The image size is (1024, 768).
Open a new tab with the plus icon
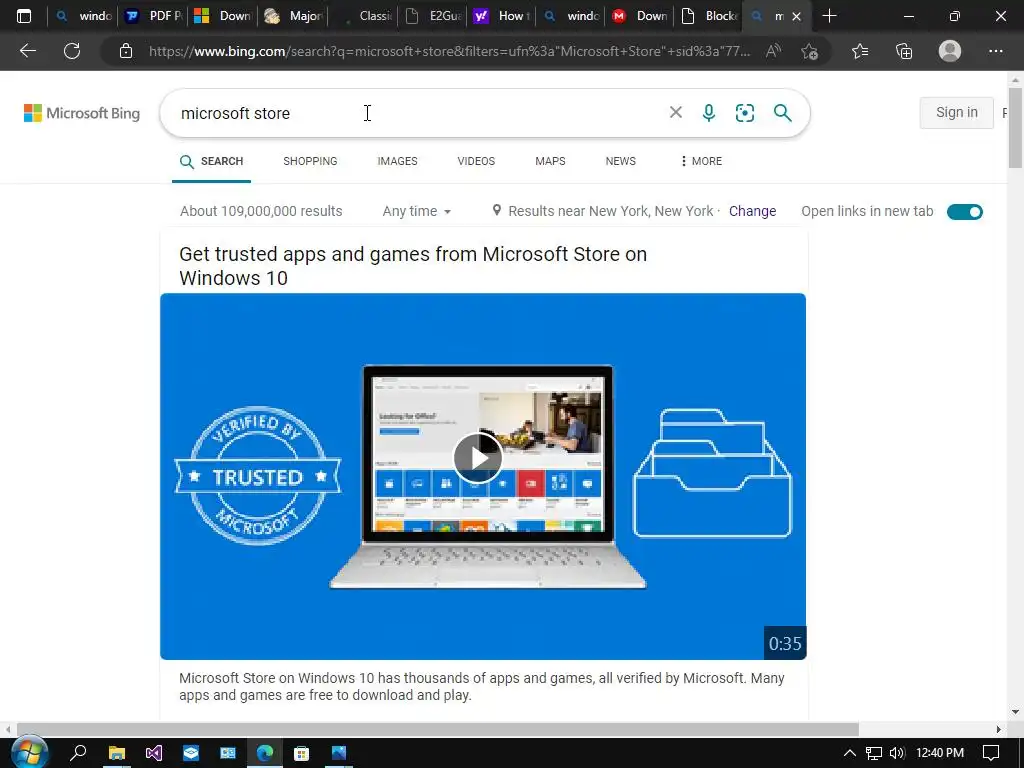[829, 16]
